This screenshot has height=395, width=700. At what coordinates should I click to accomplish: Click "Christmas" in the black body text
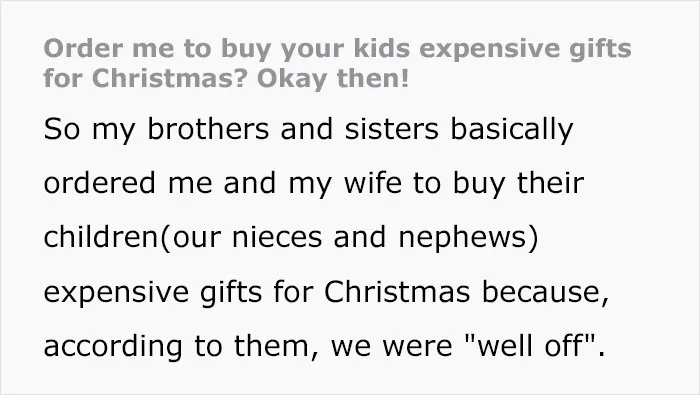pyautogui.click(x=397, y=292)
